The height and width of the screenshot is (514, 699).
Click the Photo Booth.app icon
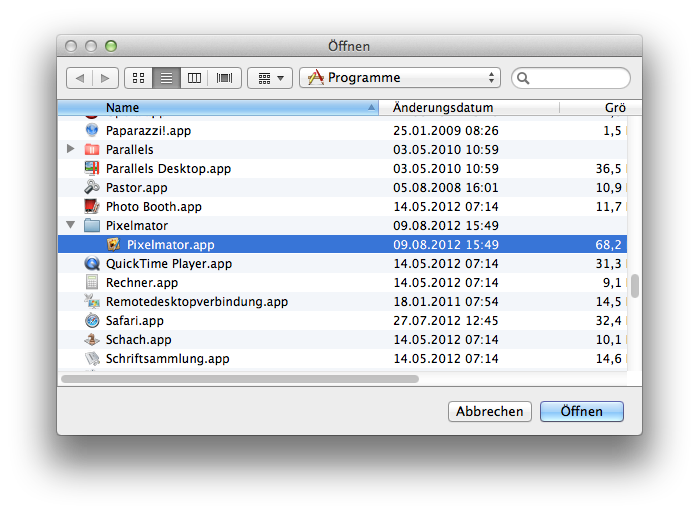pyautogui.click(x=92, y=207)
